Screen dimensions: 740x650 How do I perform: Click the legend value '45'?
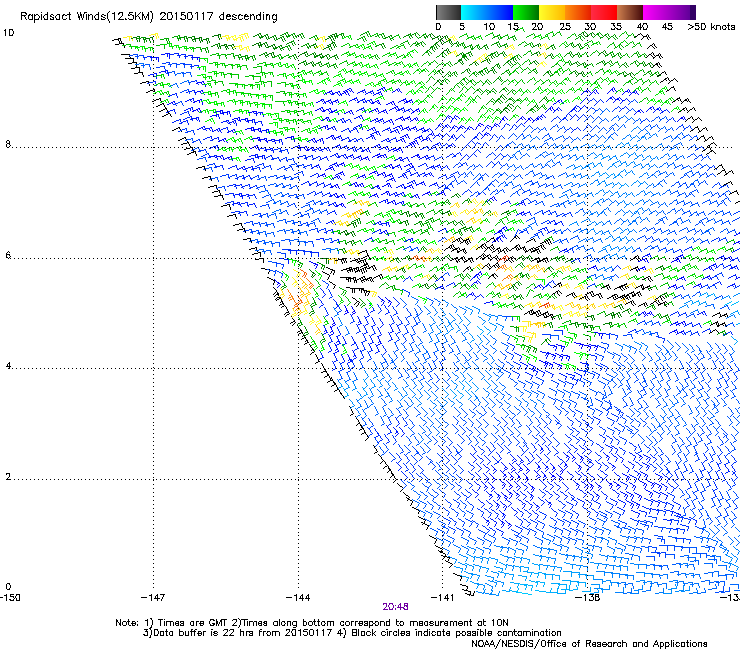(667, 27)
